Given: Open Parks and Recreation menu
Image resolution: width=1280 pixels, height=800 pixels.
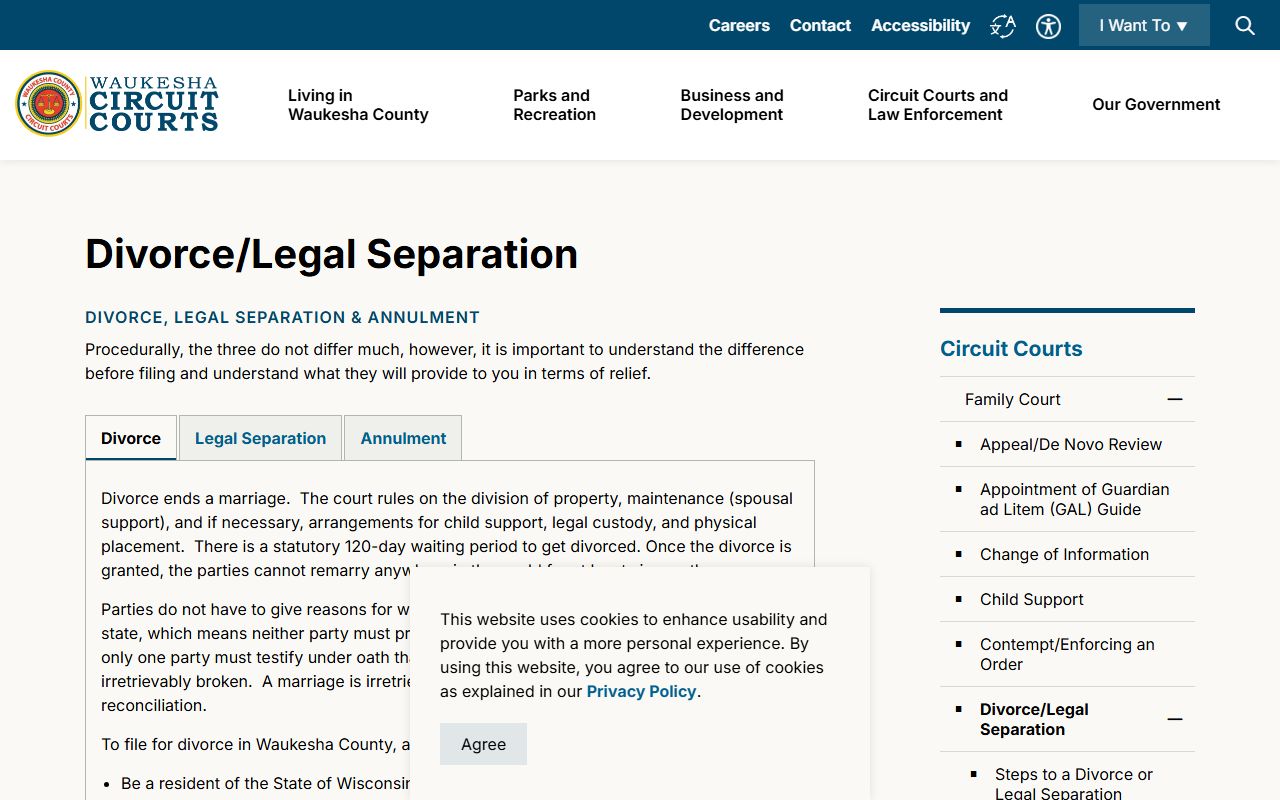Looking at the screenshot, I should click(x=554, y=105).
